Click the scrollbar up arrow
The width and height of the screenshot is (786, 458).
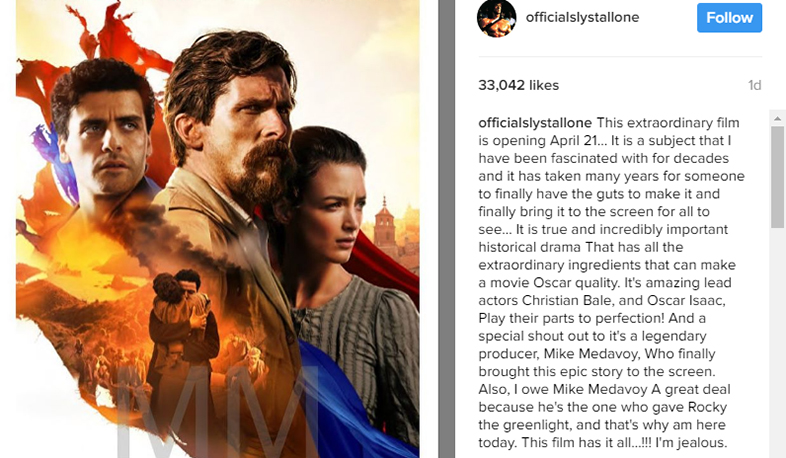(x=777, y=119)
